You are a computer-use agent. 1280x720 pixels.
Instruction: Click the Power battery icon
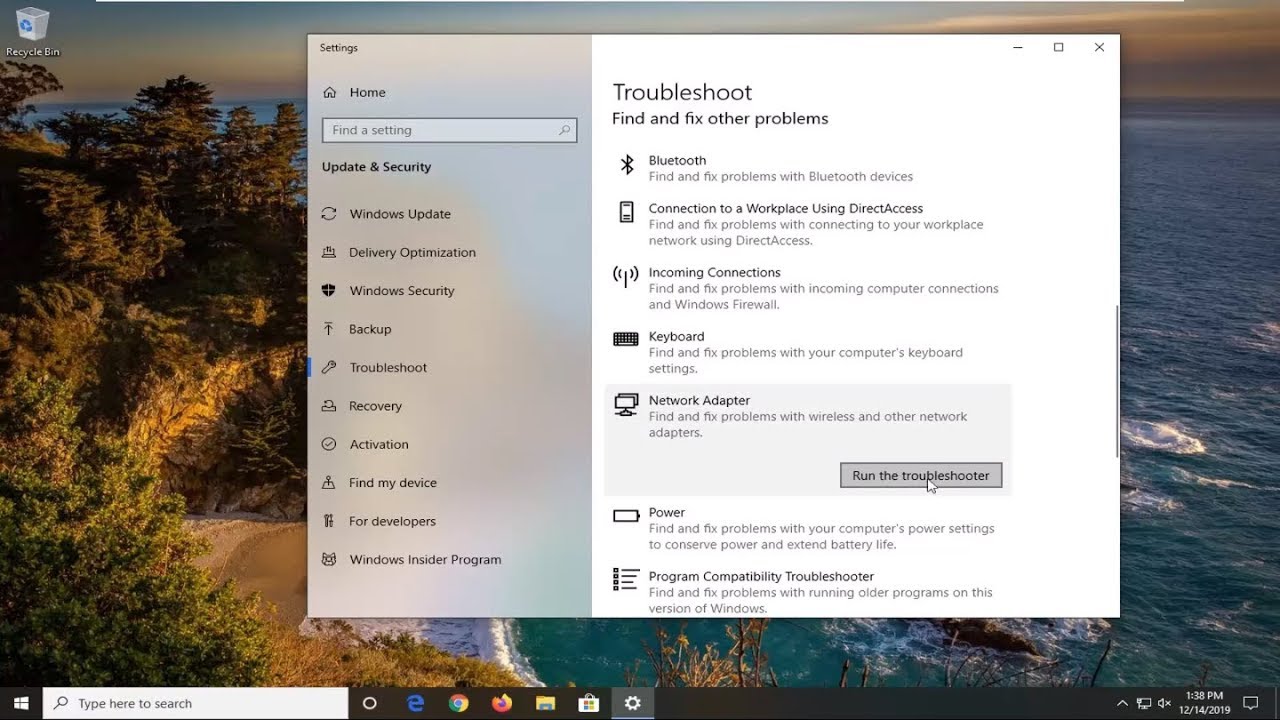coord(626,516)
